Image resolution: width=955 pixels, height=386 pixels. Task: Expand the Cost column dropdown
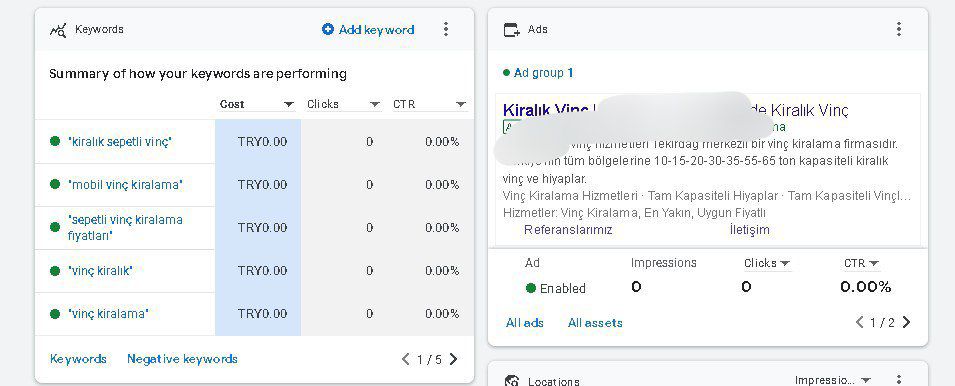(x=289, y=105)
